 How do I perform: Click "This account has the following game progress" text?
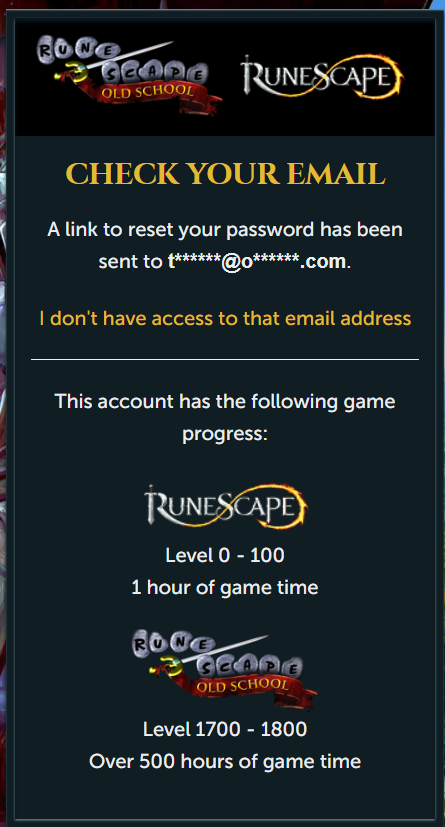[225, 418]
